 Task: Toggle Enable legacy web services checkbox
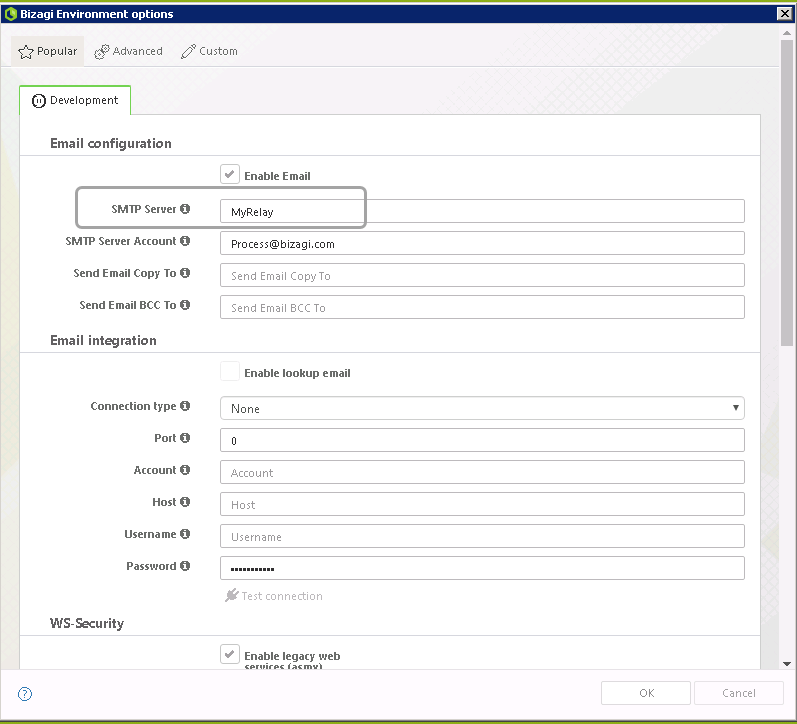230,654
